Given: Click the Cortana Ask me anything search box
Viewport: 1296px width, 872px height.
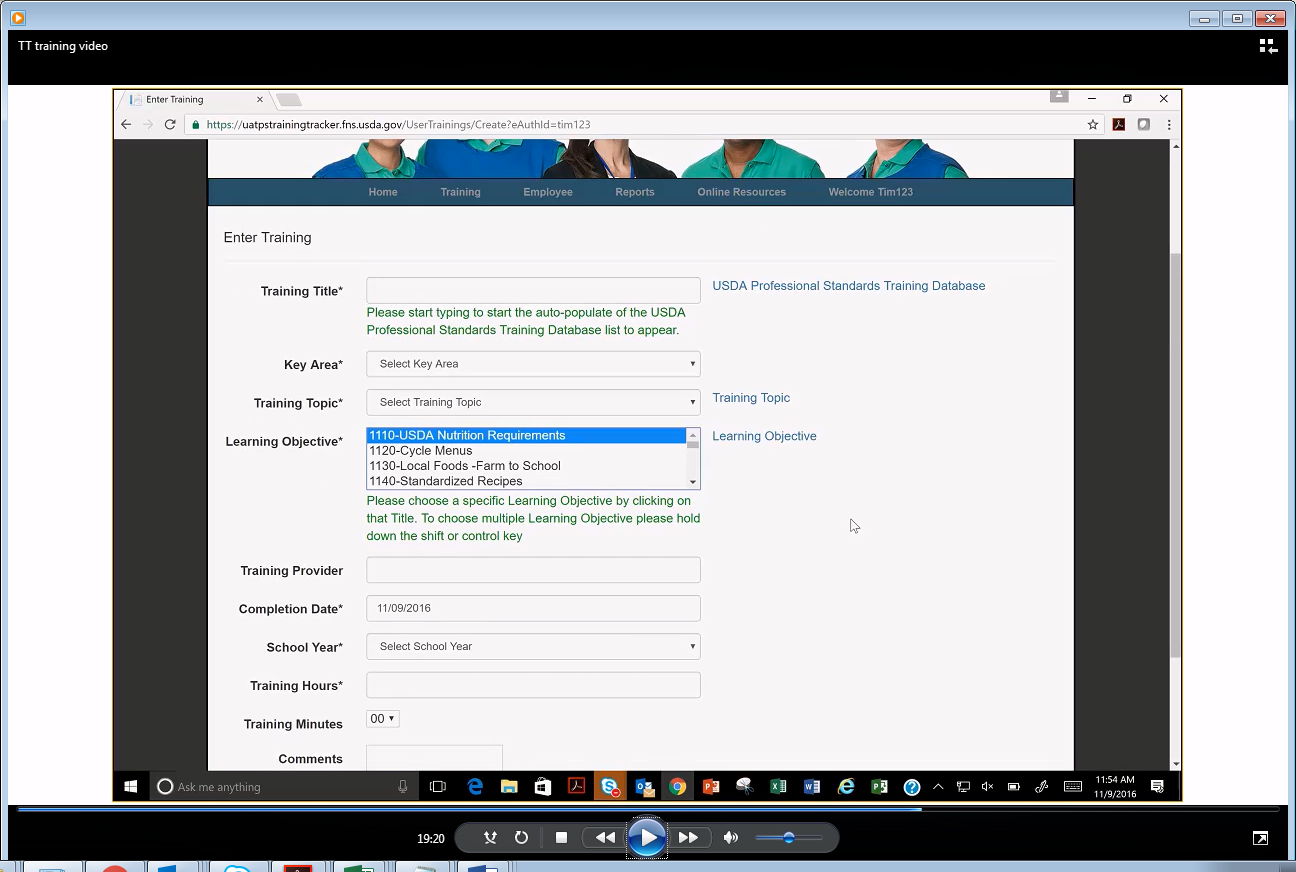Looking at the screenshot, I should 283,787.
